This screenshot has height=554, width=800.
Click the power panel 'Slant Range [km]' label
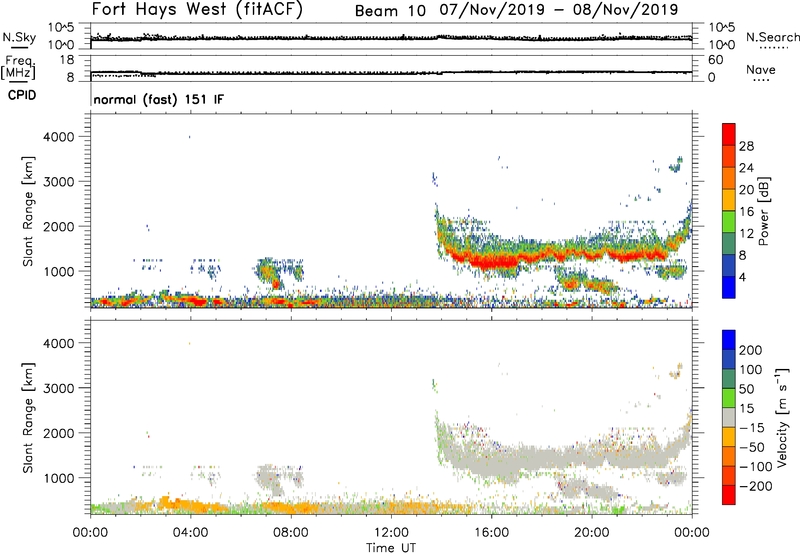28,211
